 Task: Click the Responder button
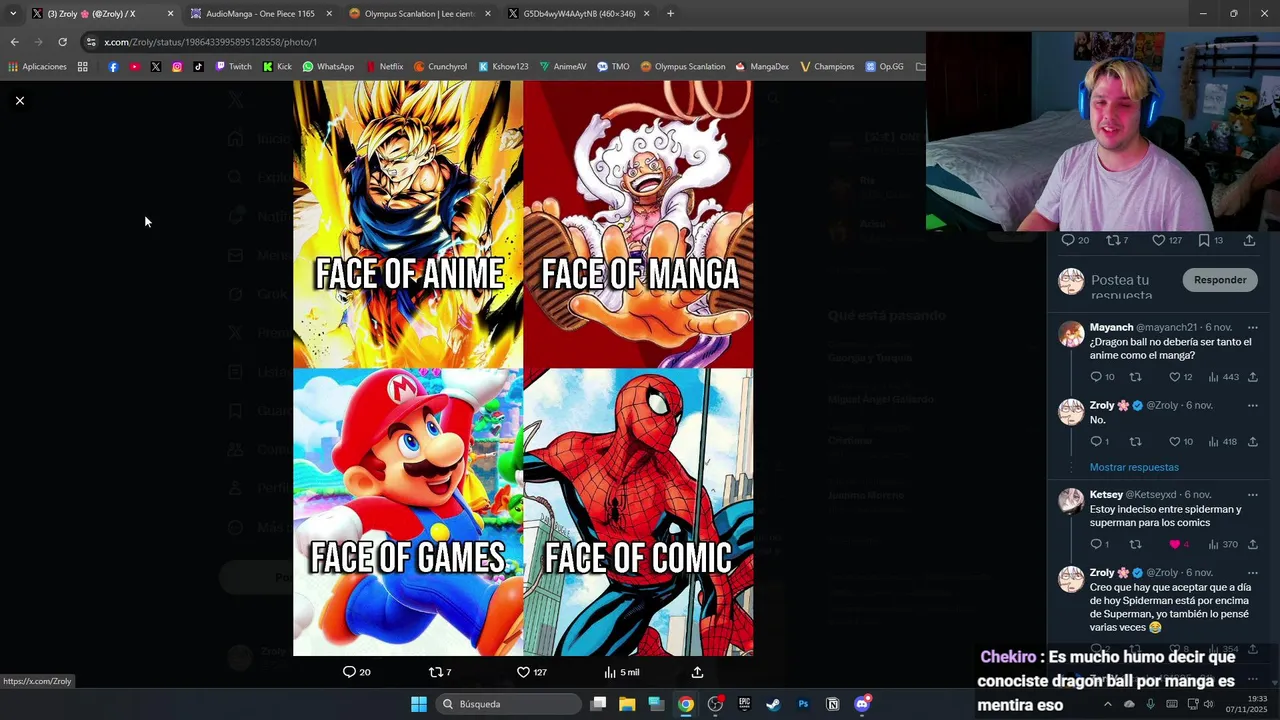pos(1220,280)
